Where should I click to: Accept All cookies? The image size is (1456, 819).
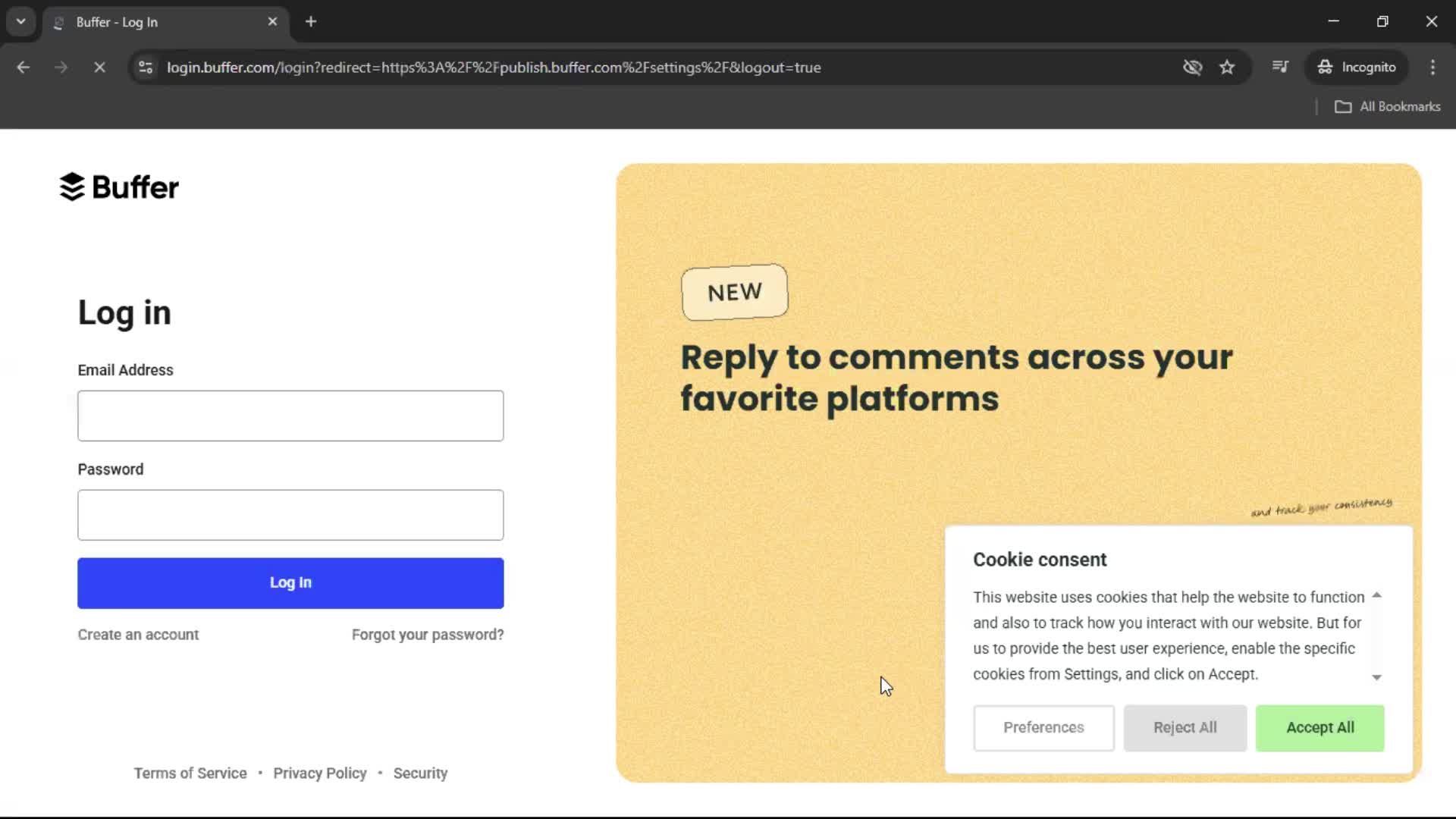tap(1319, 727)
